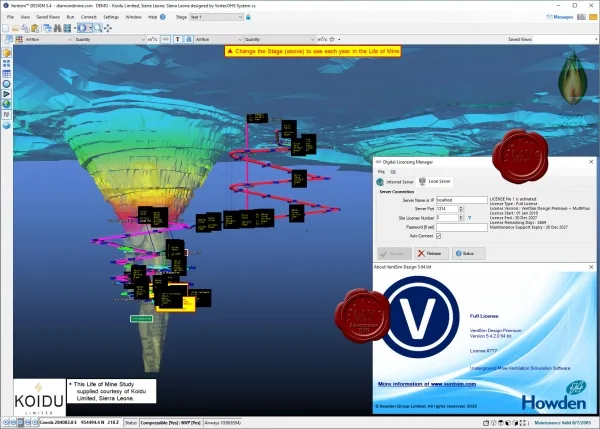Screen dimensions: 600x429
Task: Click the magnifier zoom icon
Action: click(x=98, y=28)
